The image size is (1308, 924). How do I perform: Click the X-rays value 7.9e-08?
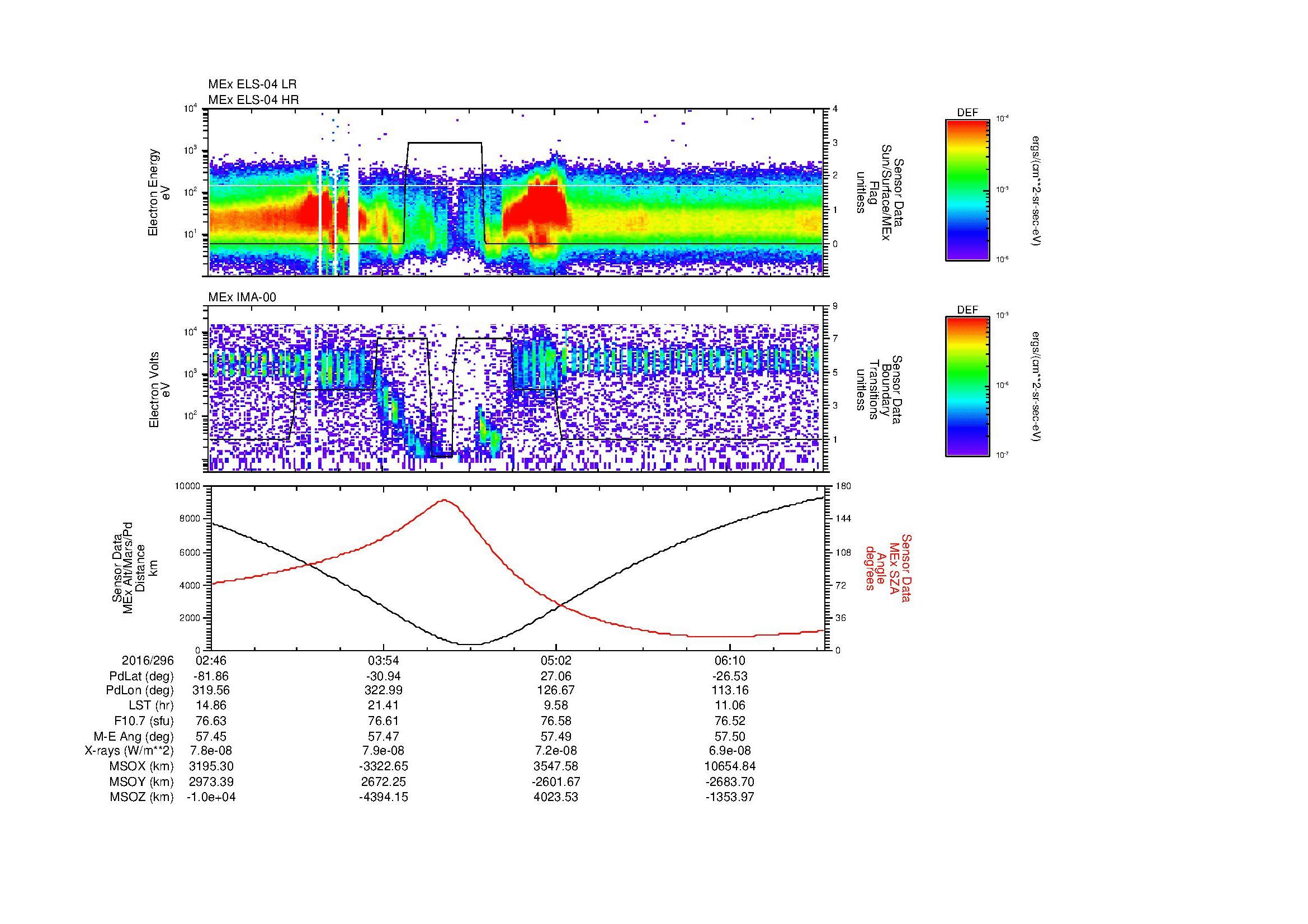pyautogui.click(x=384, y=751)
